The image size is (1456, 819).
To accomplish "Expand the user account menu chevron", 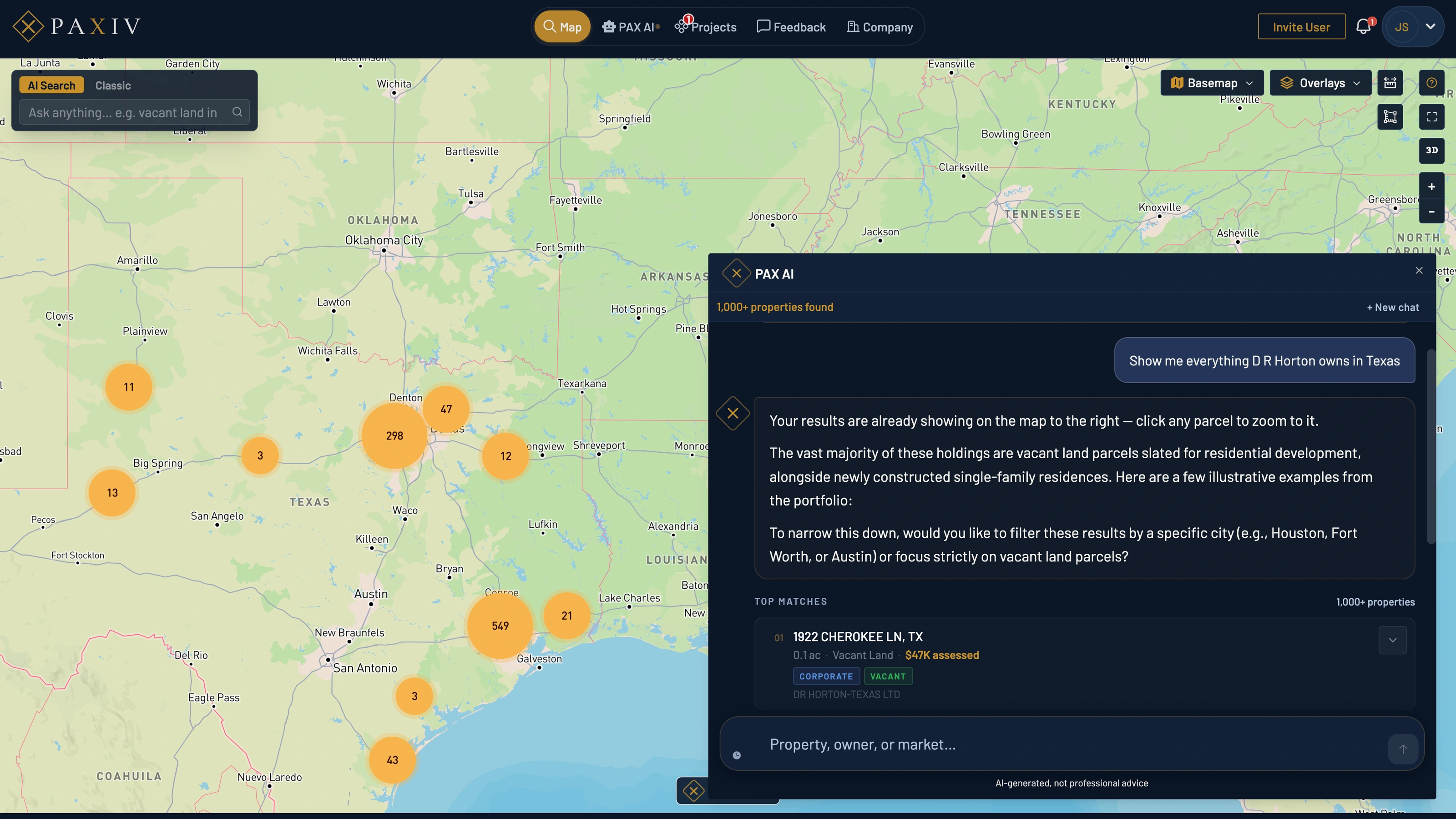I will point(1431,26).
